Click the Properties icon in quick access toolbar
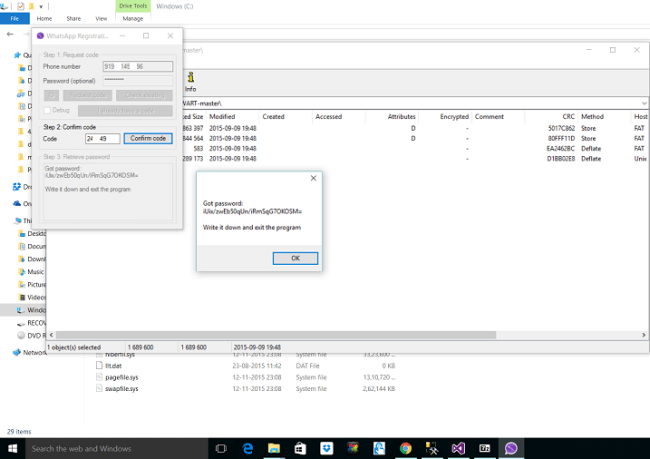The width and height of the screenshot is (650, 459). 20,6
